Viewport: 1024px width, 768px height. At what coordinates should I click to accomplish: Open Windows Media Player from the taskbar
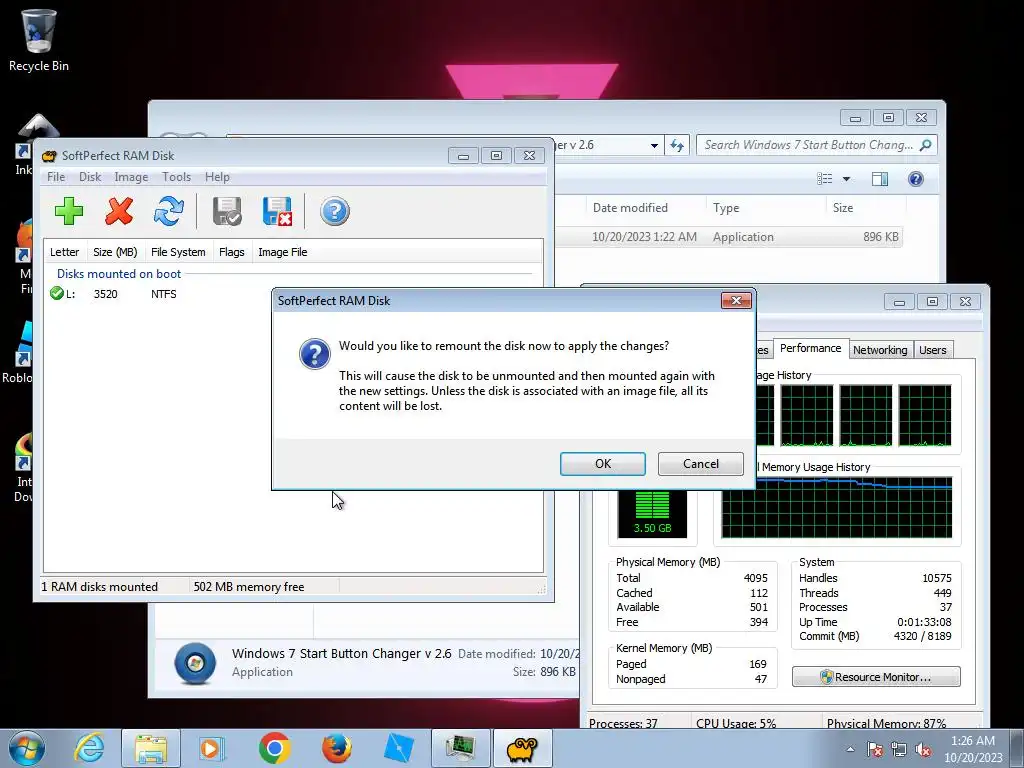(212, 748)
